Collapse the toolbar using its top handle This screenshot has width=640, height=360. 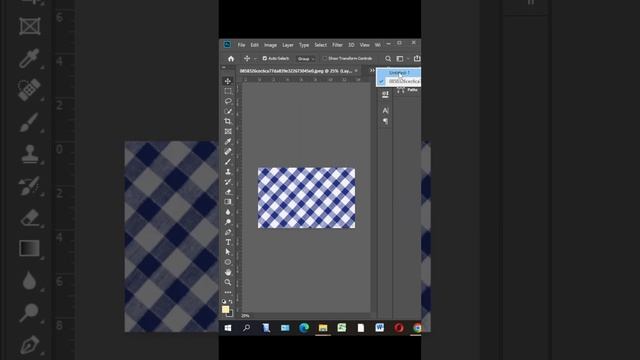224,67
